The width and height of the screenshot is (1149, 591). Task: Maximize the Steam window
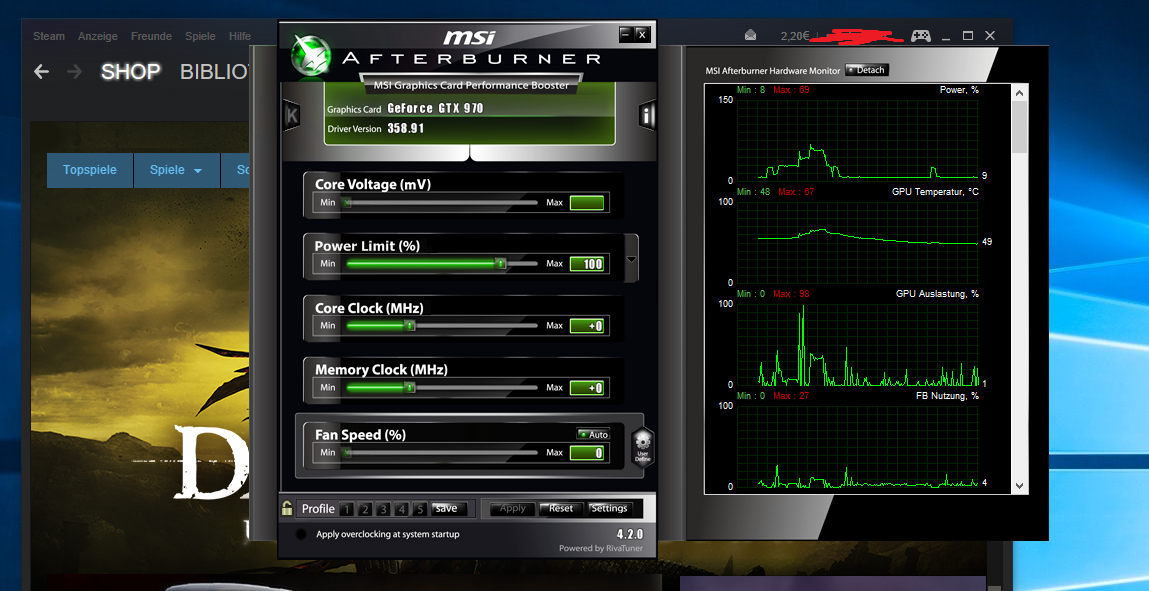(967, 35)
